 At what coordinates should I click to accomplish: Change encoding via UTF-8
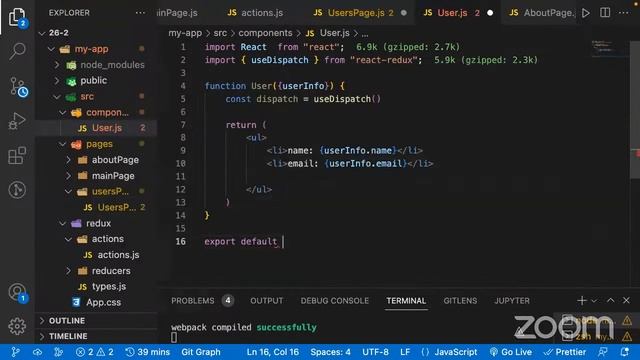(376, 352)
